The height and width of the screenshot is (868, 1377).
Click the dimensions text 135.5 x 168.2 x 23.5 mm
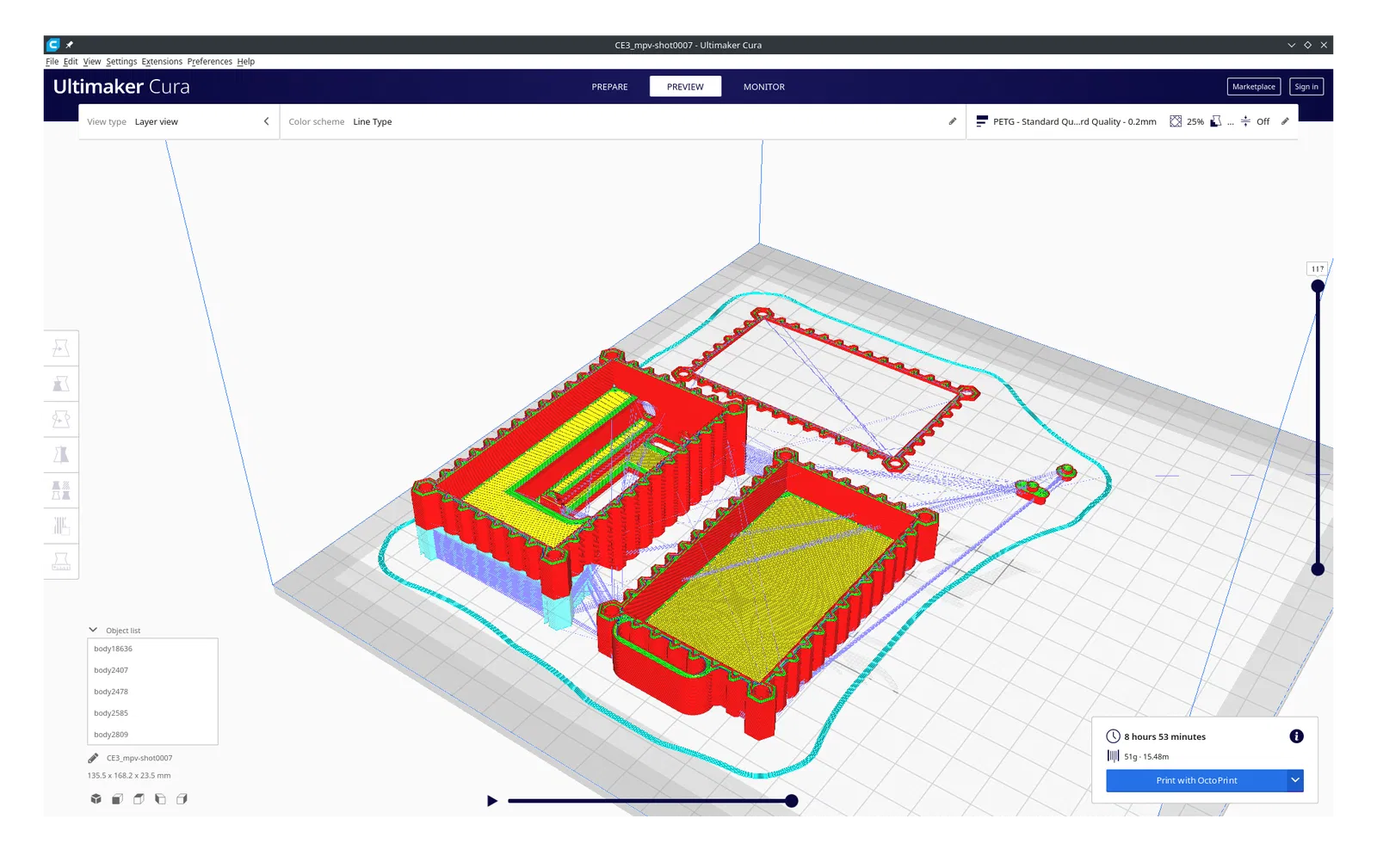click(x=129, y=776)
